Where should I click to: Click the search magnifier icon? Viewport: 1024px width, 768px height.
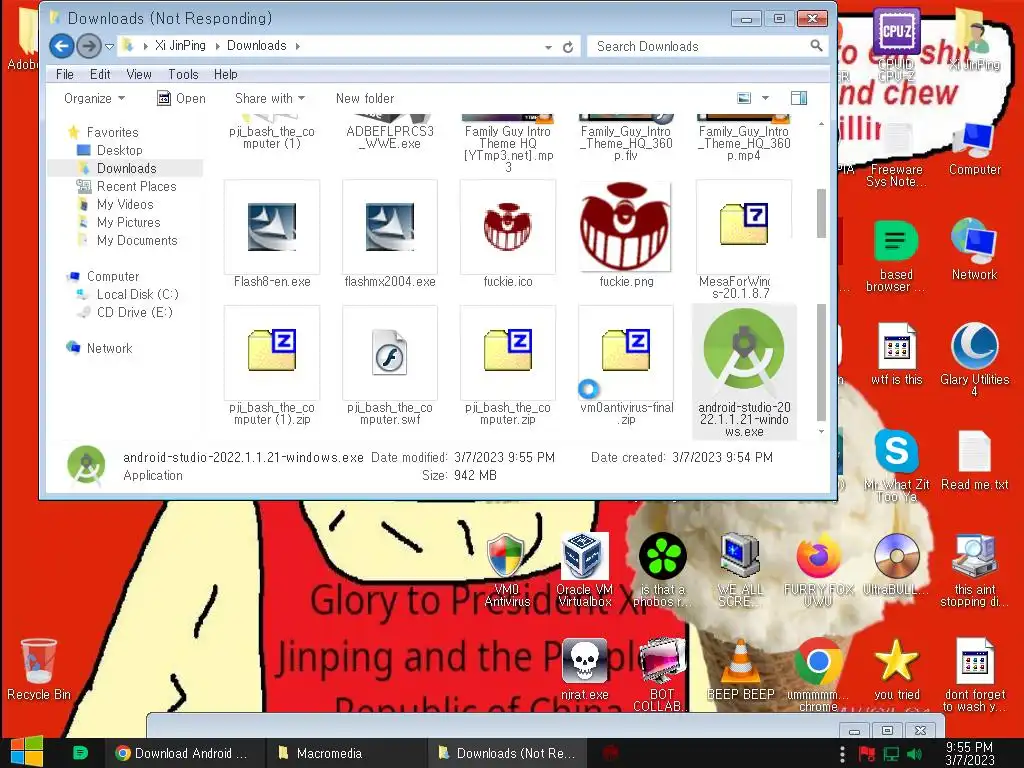tap(816, 46)
